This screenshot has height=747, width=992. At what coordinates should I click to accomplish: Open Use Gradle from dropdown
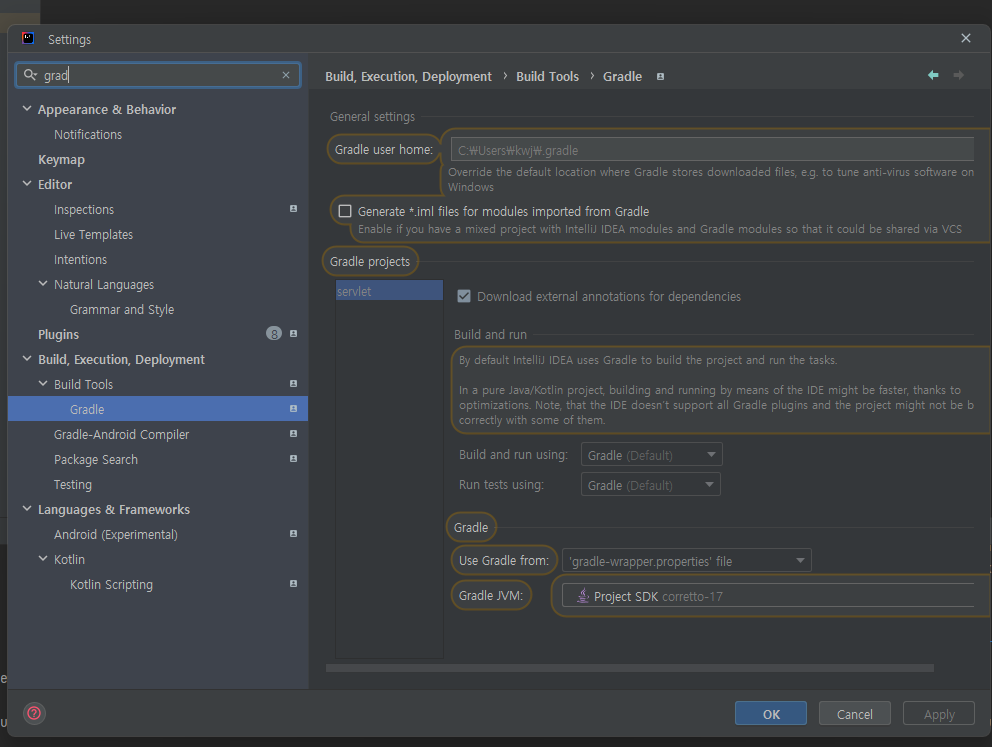[686, 560]
